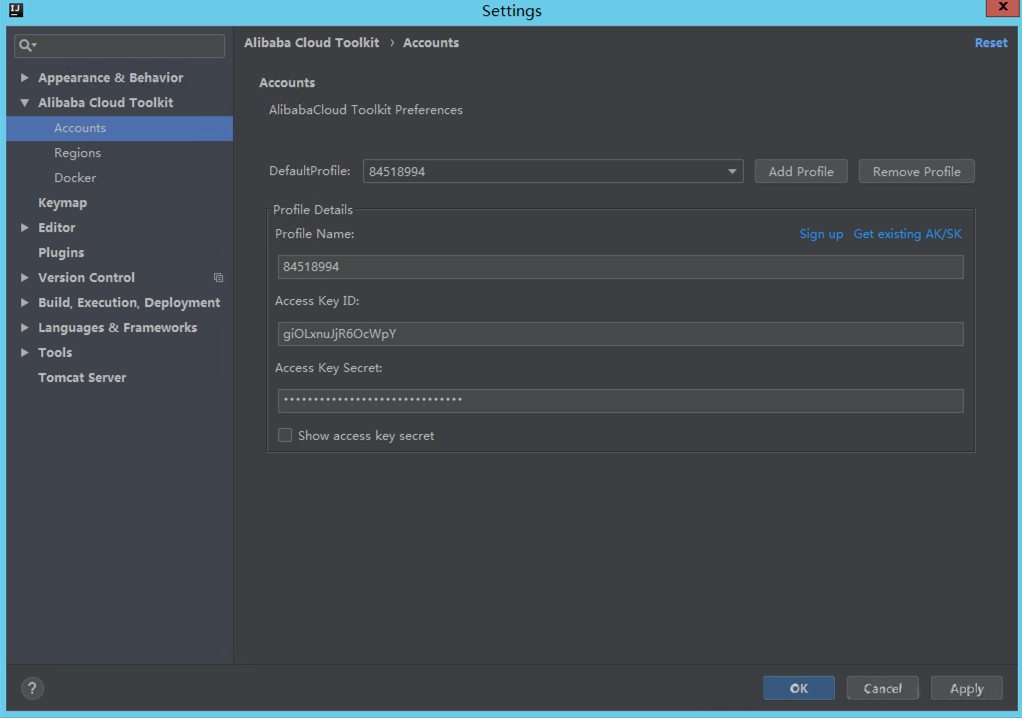This screenshot has width=1022, height=718.
Task: Open the Keymap settings
Action: (63, 203)
